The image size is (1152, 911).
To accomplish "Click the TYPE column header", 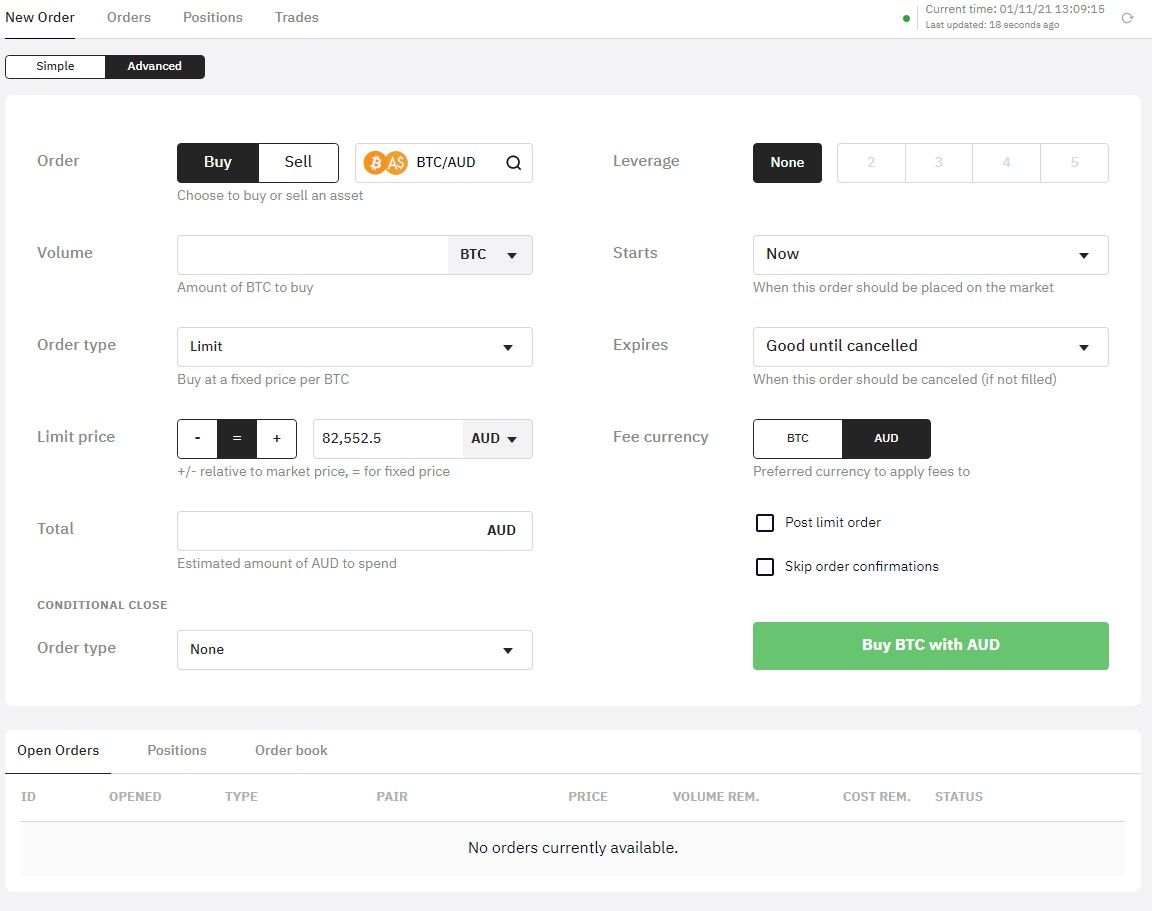I will (241, 796).
